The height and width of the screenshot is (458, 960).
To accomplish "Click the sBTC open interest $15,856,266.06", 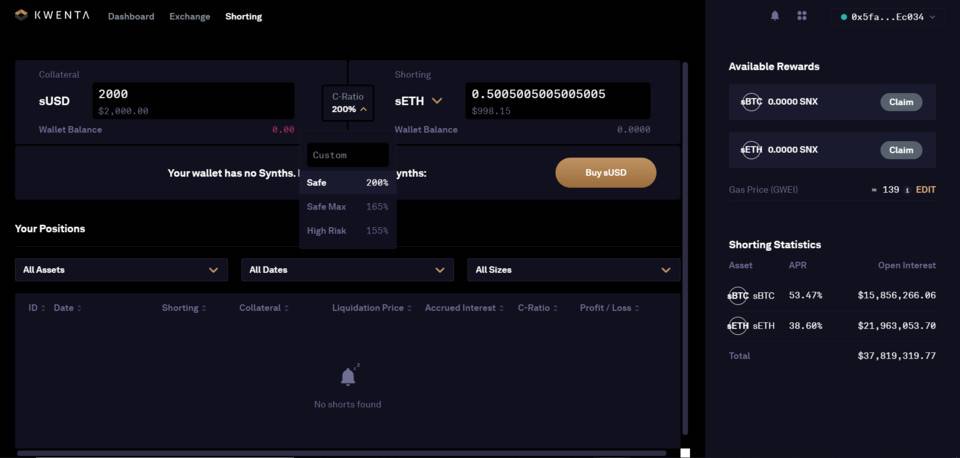I will pyautogui.click(x=897, y=296).
